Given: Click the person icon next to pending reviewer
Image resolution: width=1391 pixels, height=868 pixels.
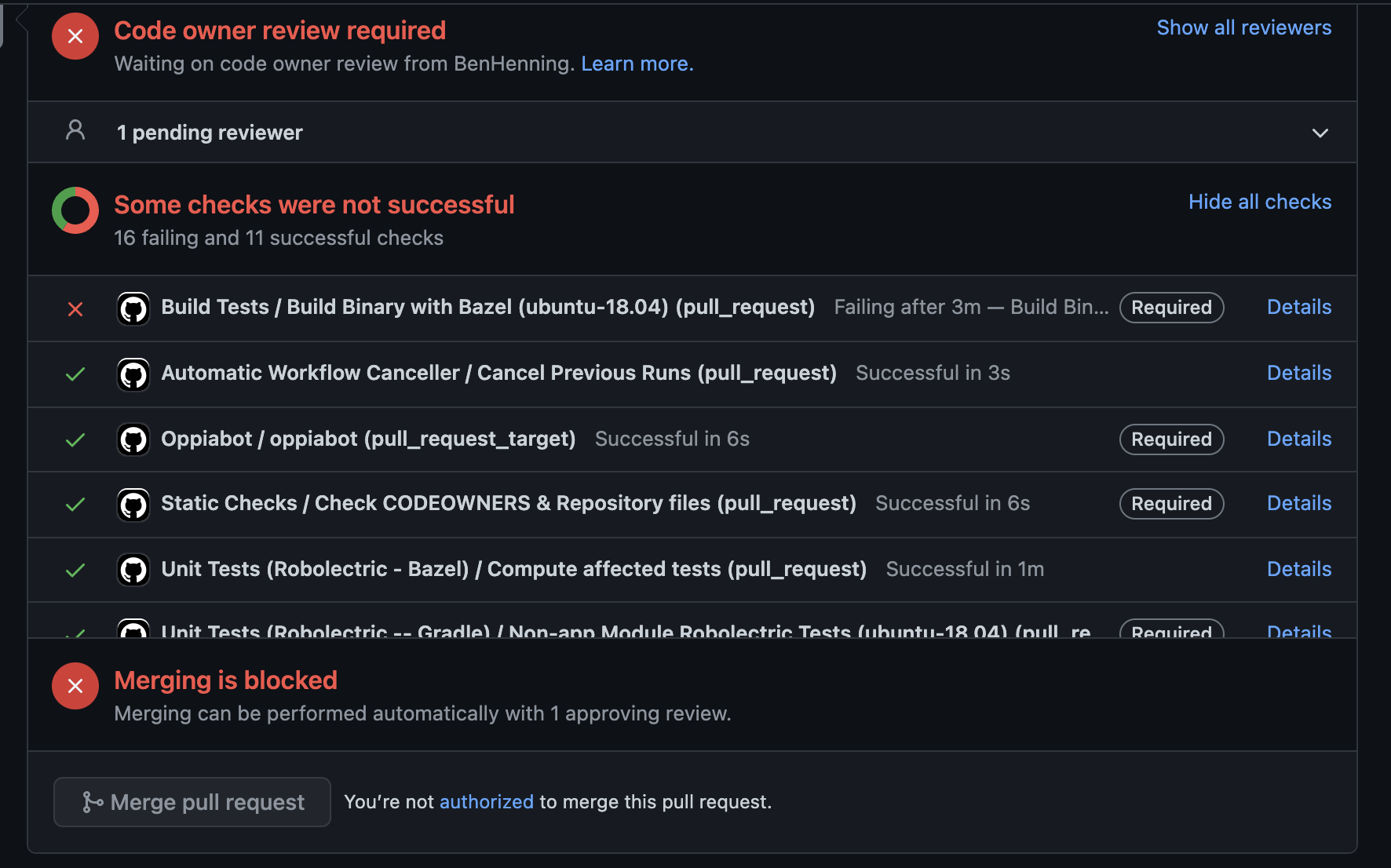Looking at the screenshot, I should pos(75,130).
